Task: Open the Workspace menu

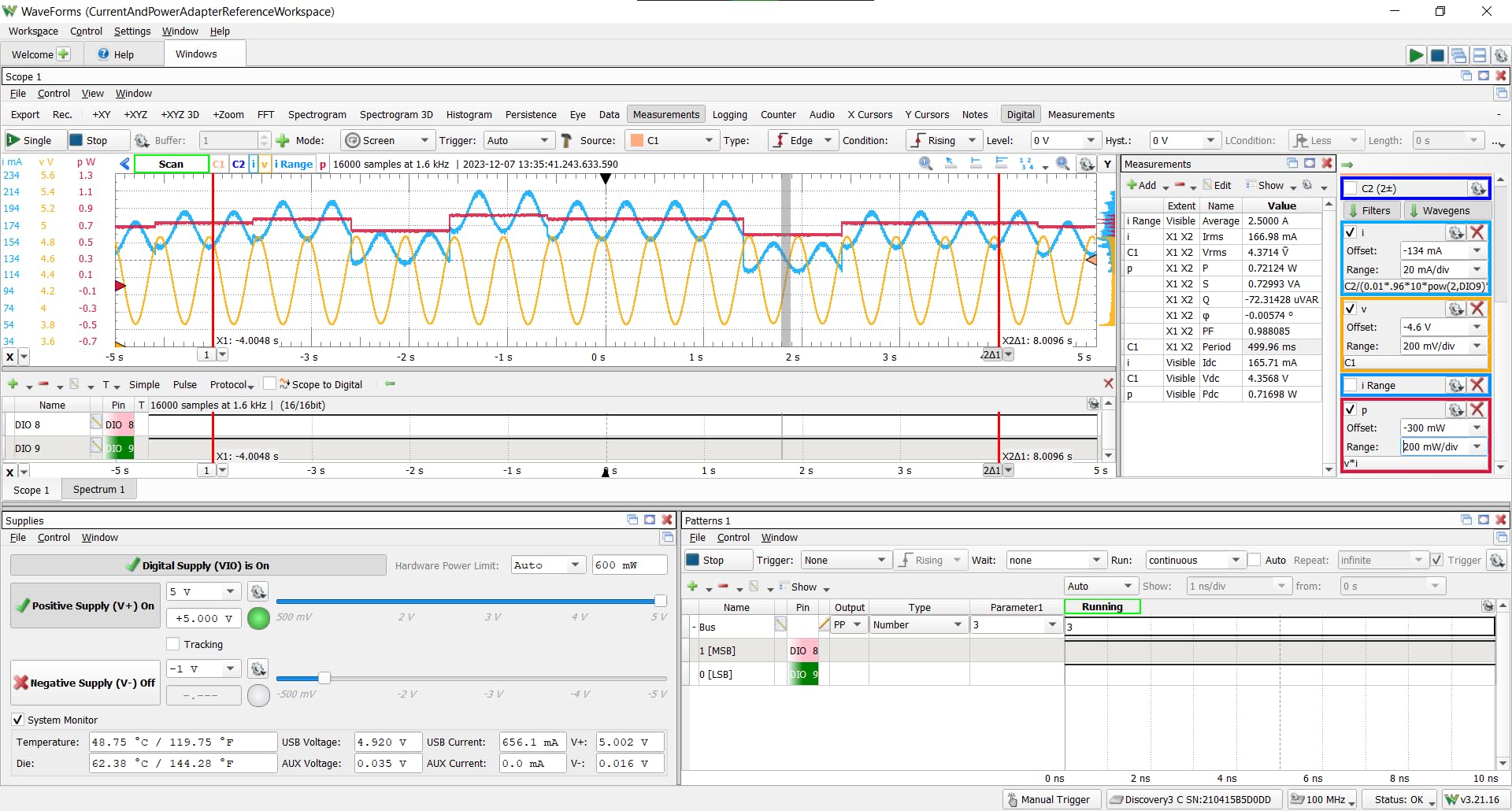Action: [x=33, y=31]
